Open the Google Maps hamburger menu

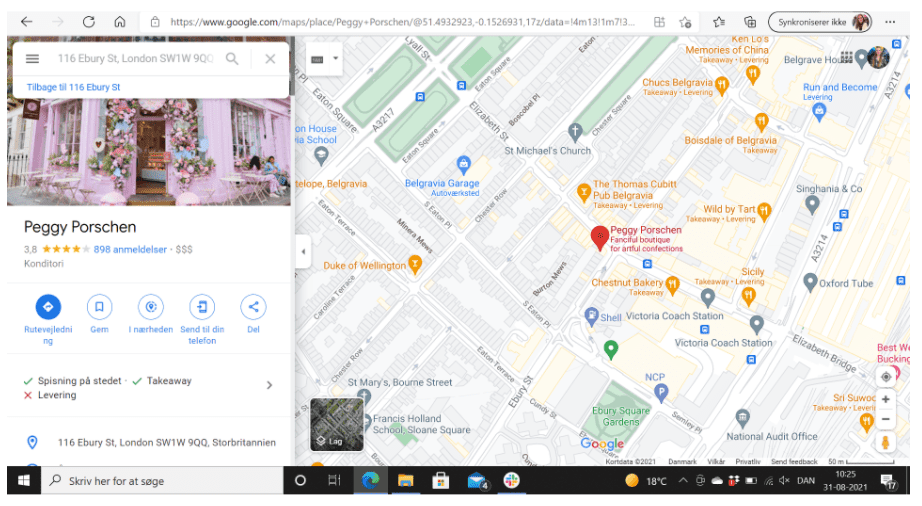coord(32,59)
